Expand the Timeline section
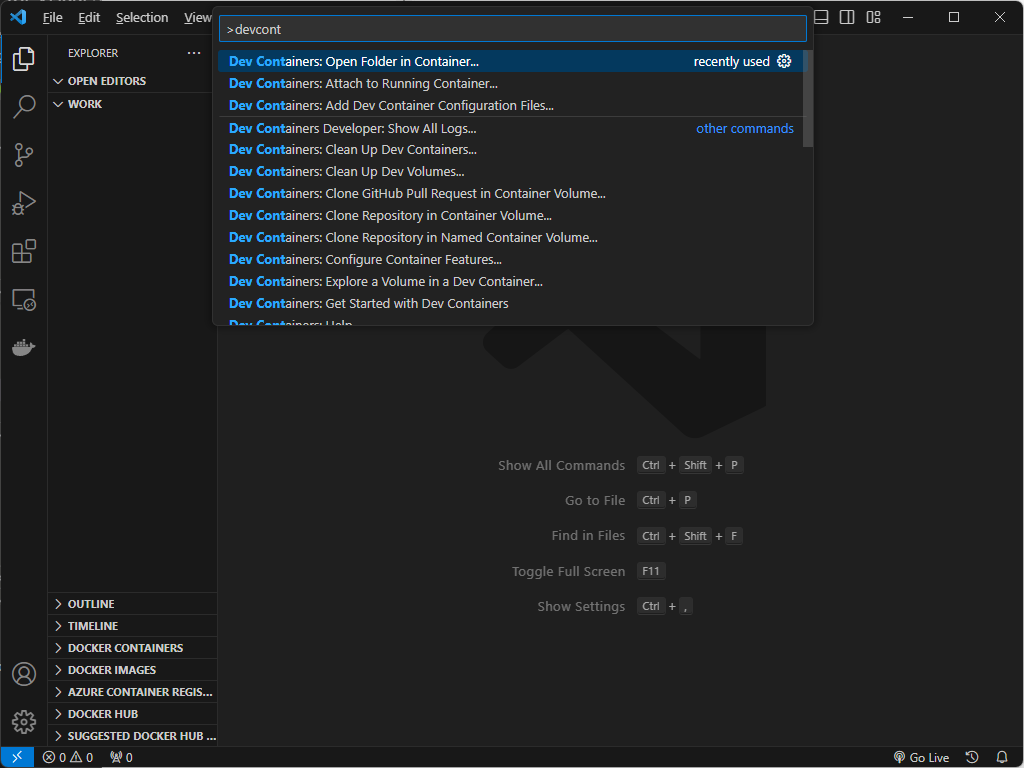 (x=132, y=626)
